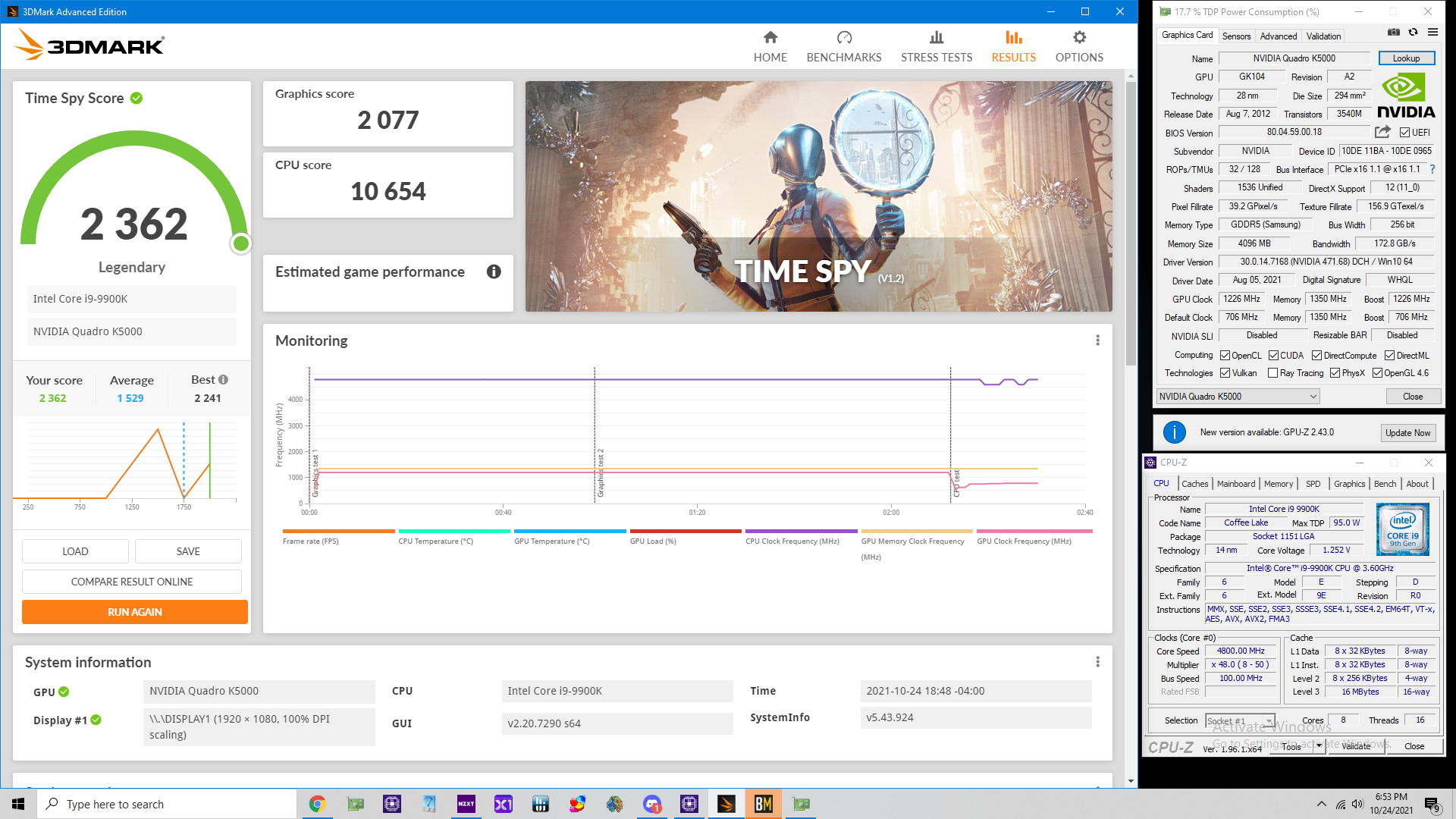
Task: Switch to the Mainboard tab in CPU-Z
Action: [x=1236, y=484]
